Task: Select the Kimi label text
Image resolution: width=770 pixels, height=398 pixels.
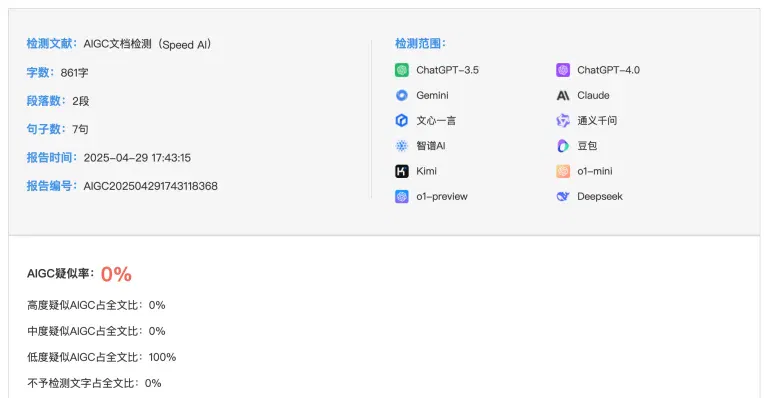Action: tap(426, 171)
